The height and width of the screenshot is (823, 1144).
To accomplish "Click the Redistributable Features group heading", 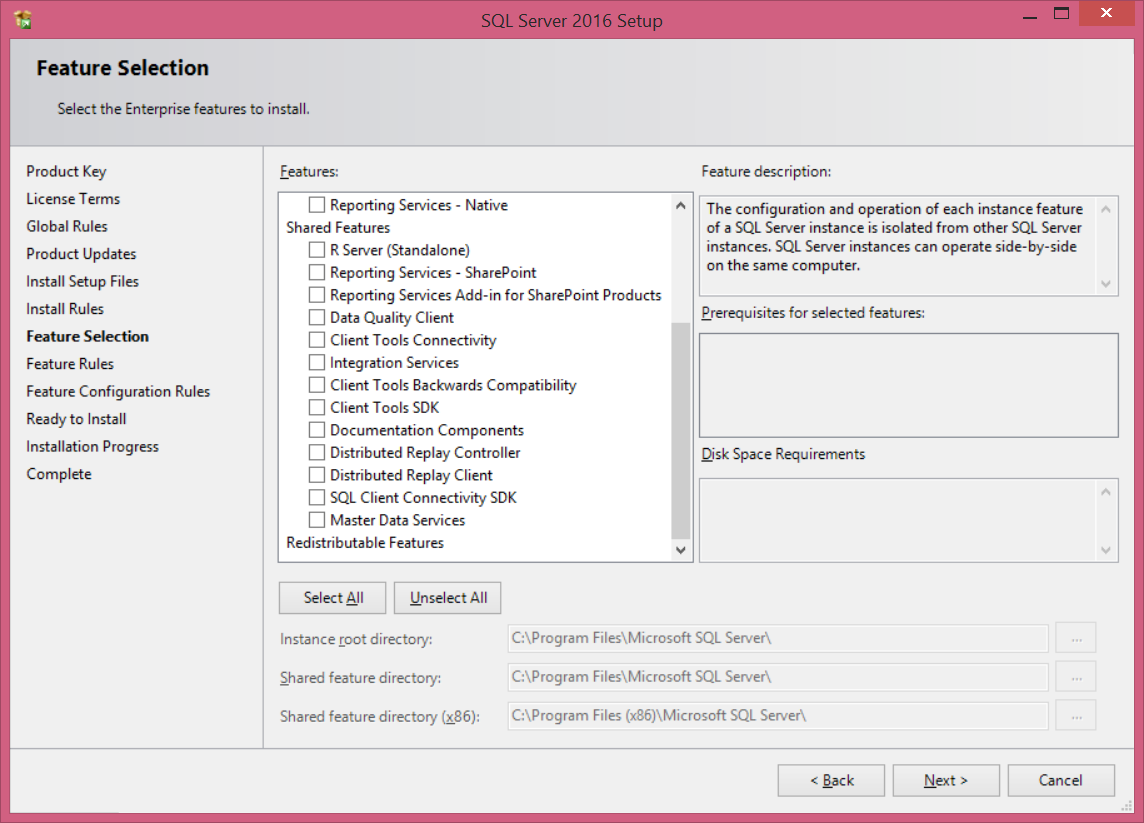I will click(365, 543).
